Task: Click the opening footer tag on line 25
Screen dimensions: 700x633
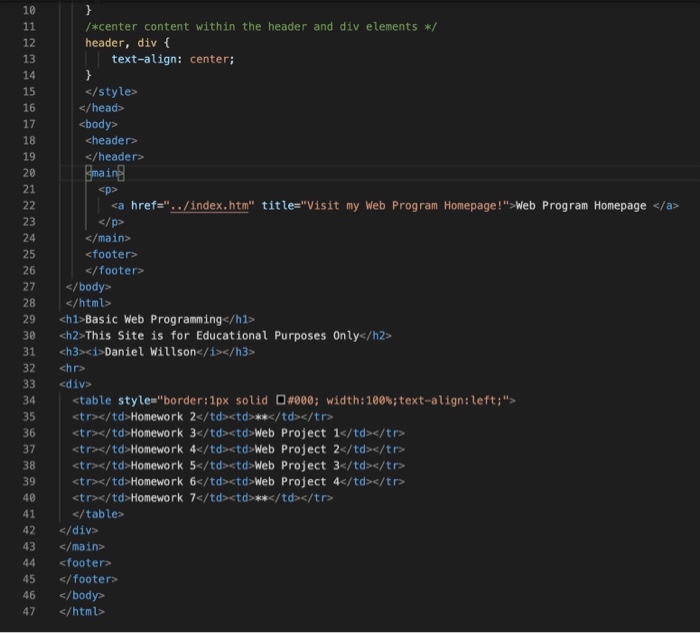Action: point(111,254)
